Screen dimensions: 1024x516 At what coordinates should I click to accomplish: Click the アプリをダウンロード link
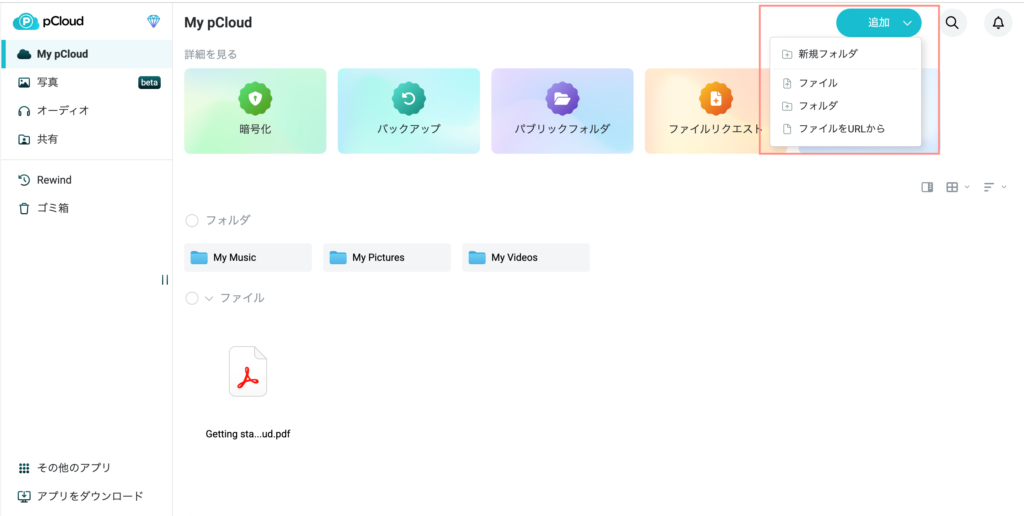pyautogui.click(x=89, y=496)
